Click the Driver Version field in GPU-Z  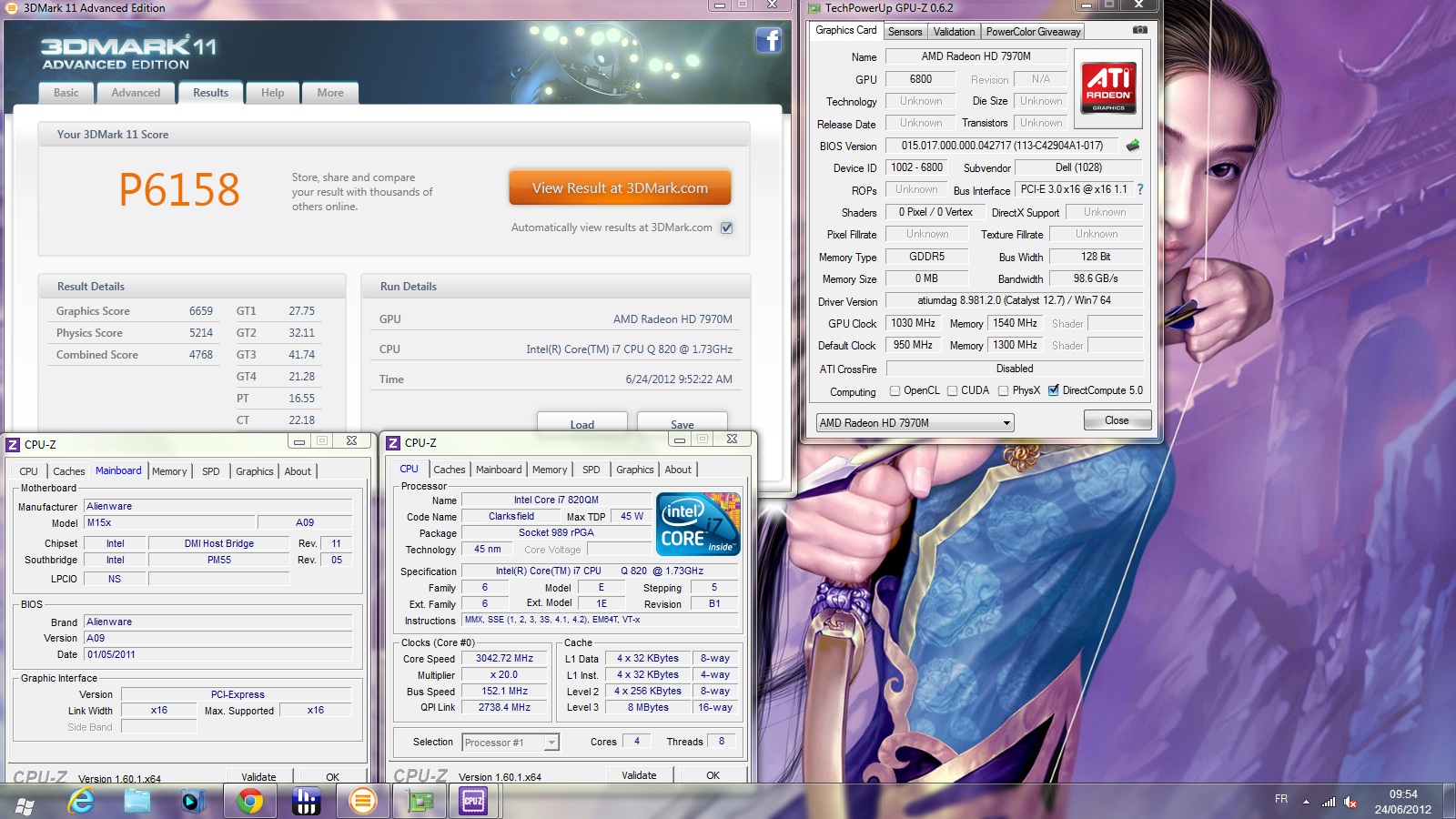pyautogui.click(x=1014, y=300)
